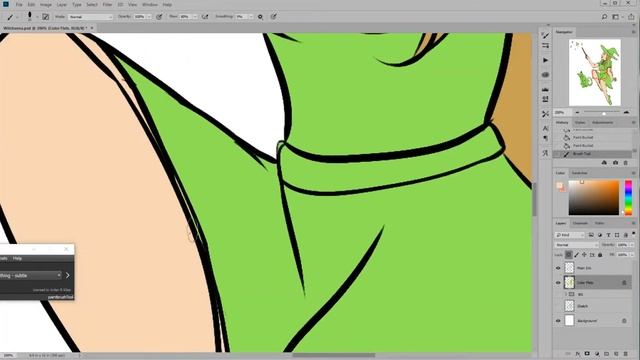
Task: Open the Character panel icon
Action: point(545,129)
